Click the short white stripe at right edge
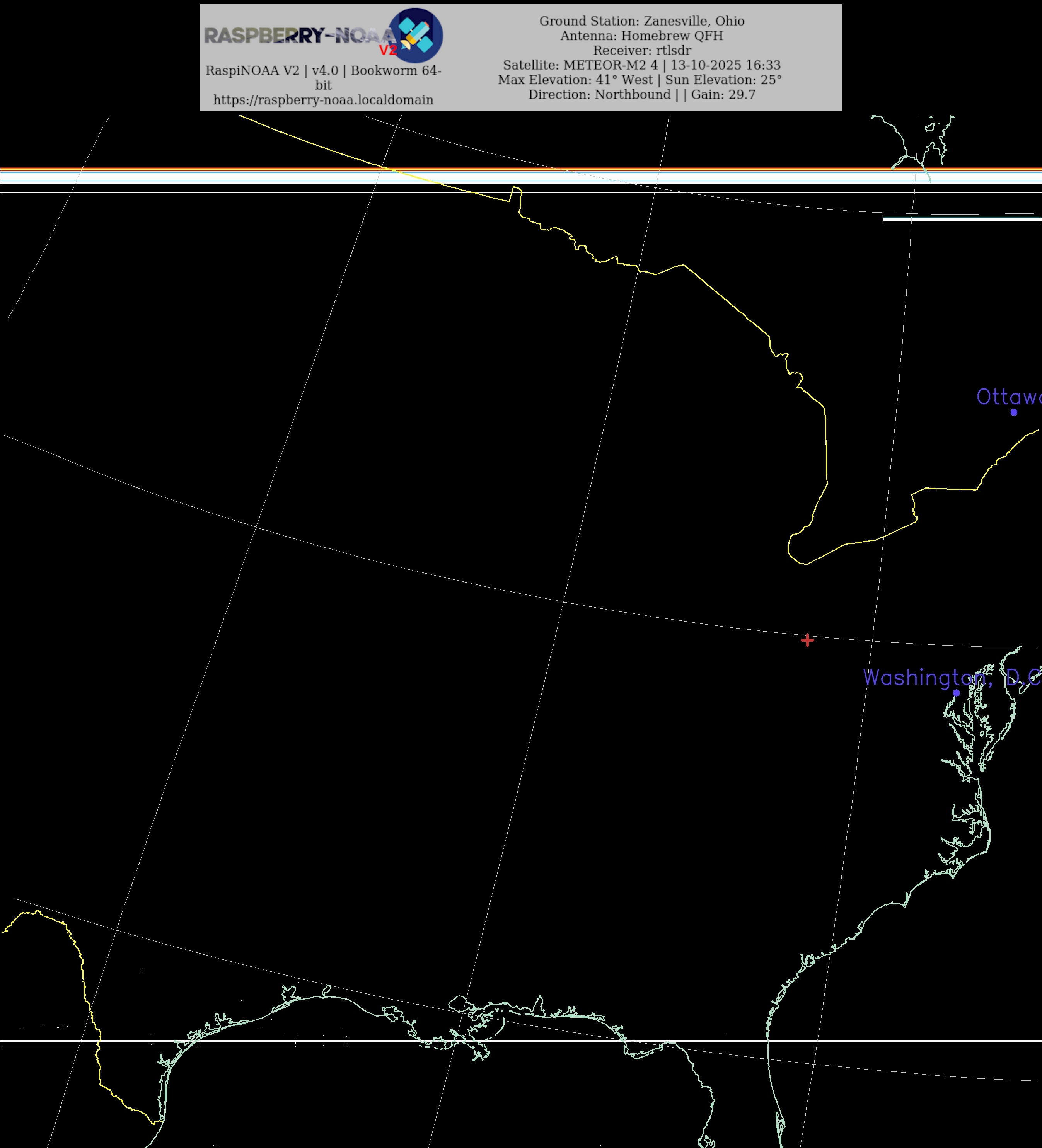Viewport: 1042px width, 1148px height. pos(962,219)
